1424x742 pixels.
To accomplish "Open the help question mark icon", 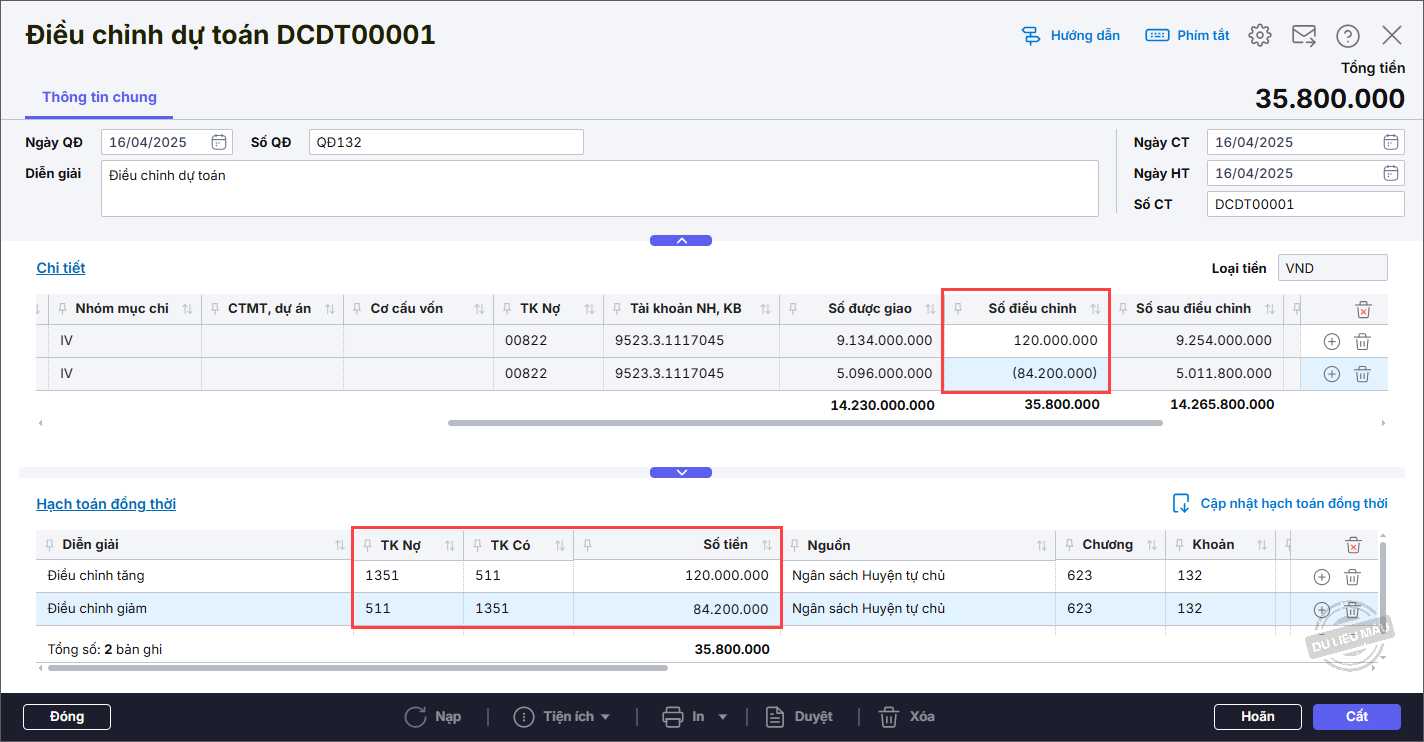I will pyautogui.click(x=1348, y=36).
